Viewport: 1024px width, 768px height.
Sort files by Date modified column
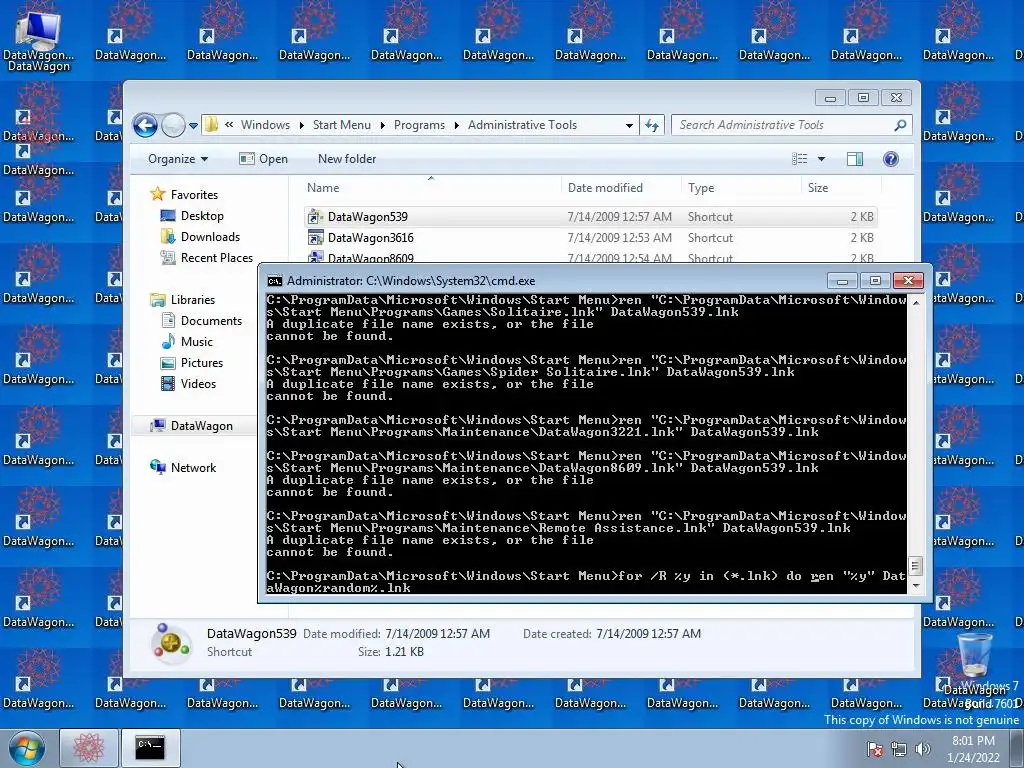(x=620, y=187)
